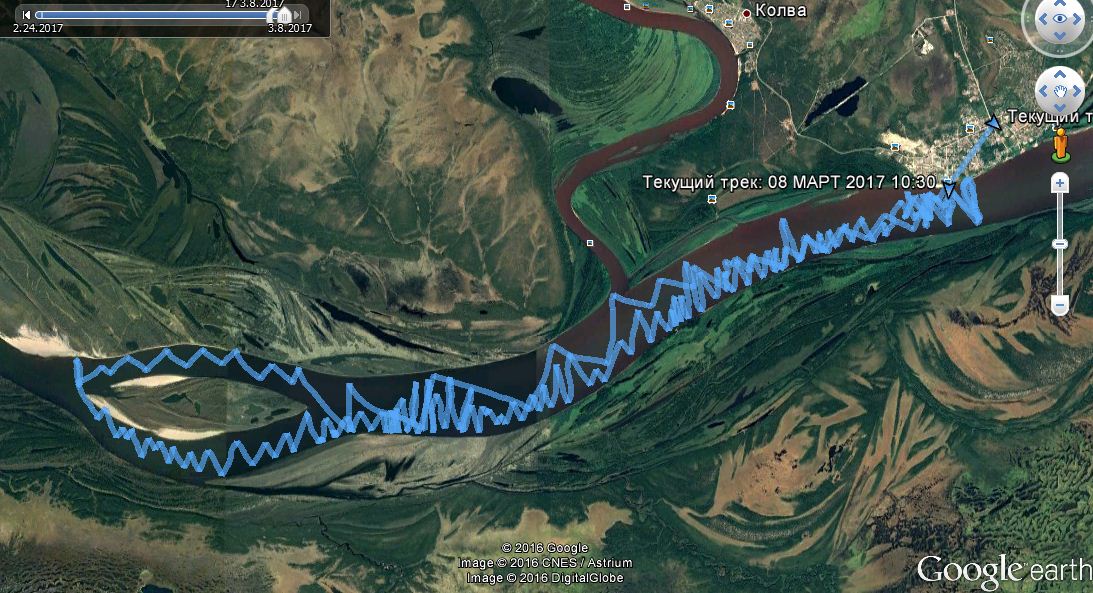Move view right with Move joystick arrow
The height and width of the screenshot is (593, 1093).
[1076, 91]
